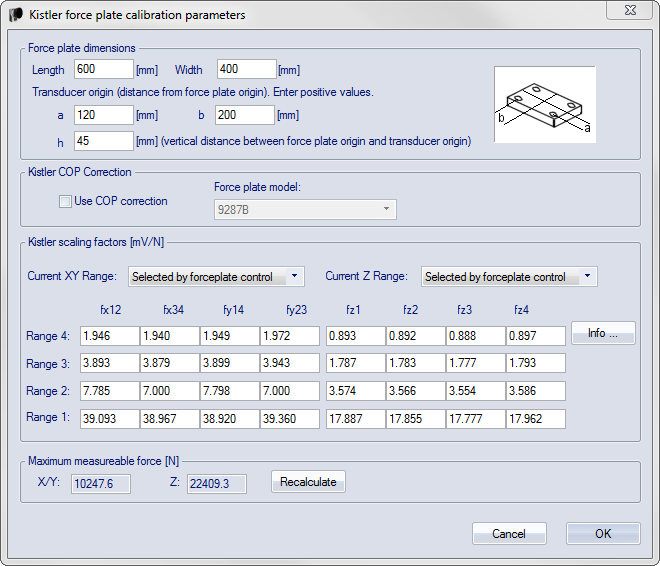Click Range 3 fx12 value 3.893
The image size is (660, 566).
point(110,363)
